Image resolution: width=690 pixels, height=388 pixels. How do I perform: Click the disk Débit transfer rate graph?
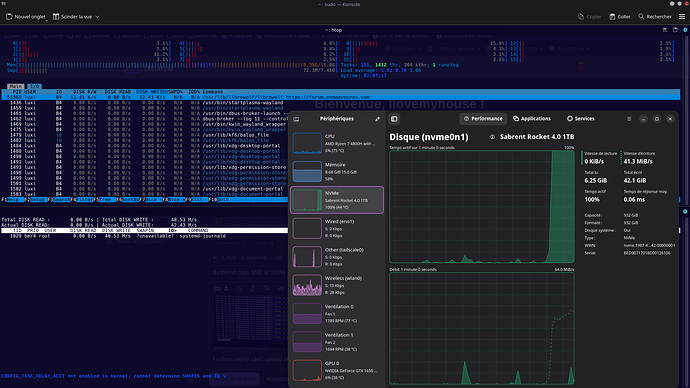pos(482,329)
